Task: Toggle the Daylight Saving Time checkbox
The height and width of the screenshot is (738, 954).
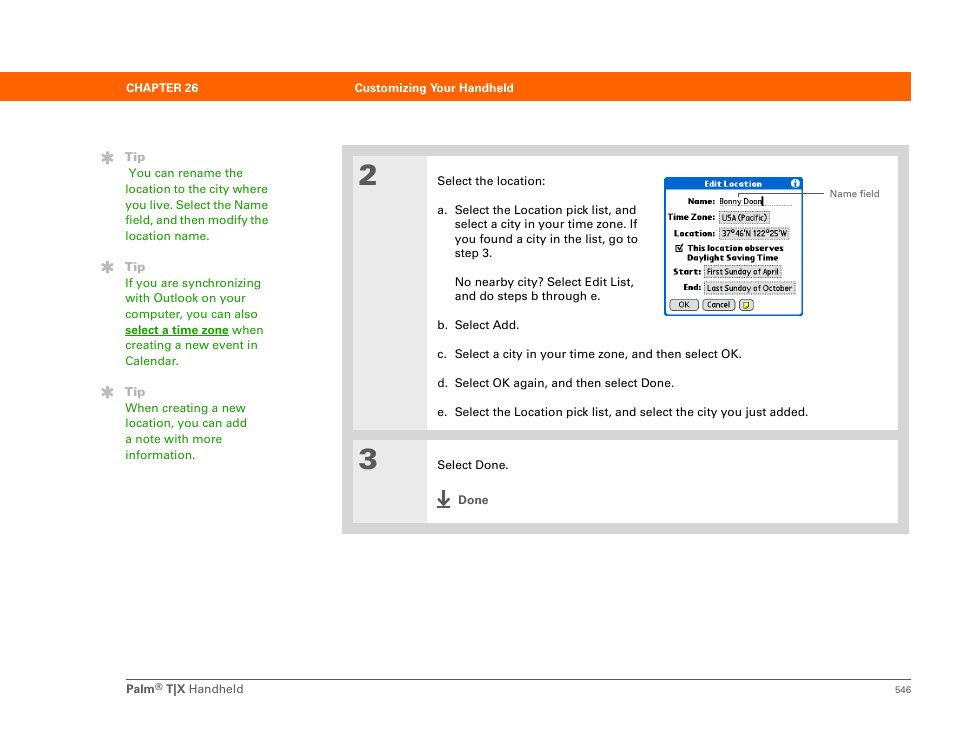Action: point(679,248)
